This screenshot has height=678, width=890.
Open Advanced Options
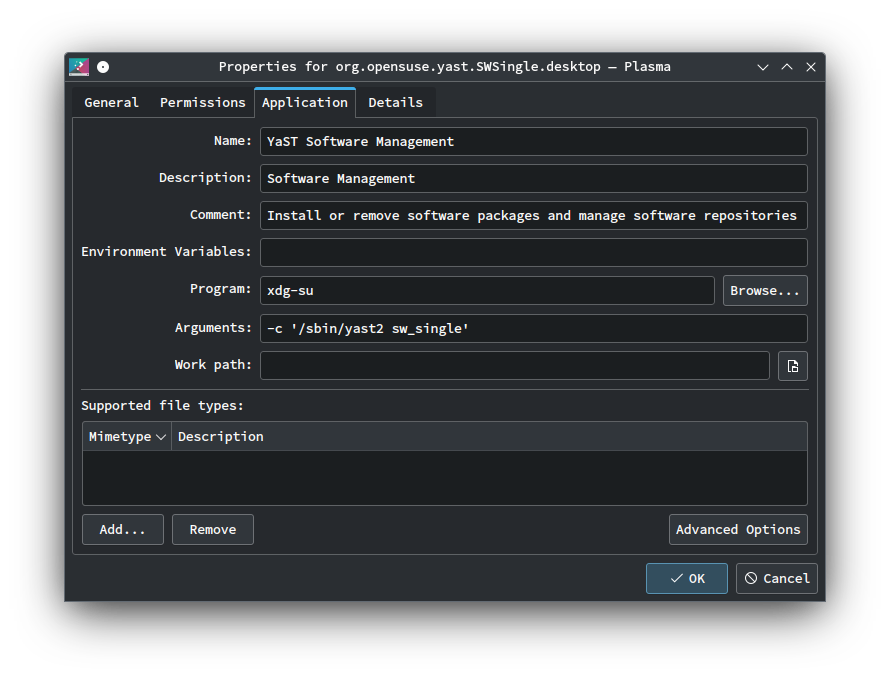coord(737,530)
